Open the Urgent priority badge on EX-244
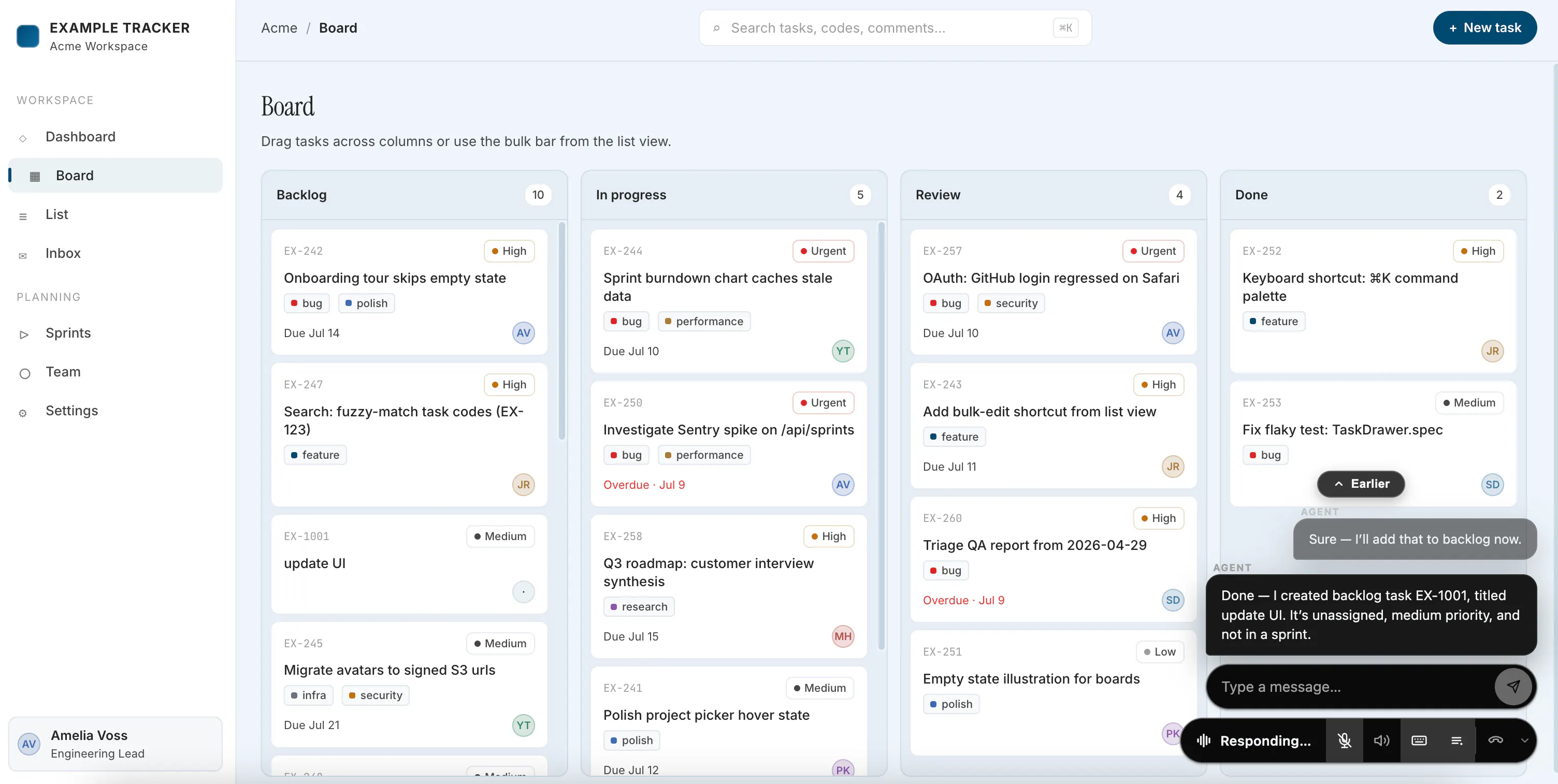Image resolution: width=1558 pixels, height=784 pixels. tap(823, 251)
